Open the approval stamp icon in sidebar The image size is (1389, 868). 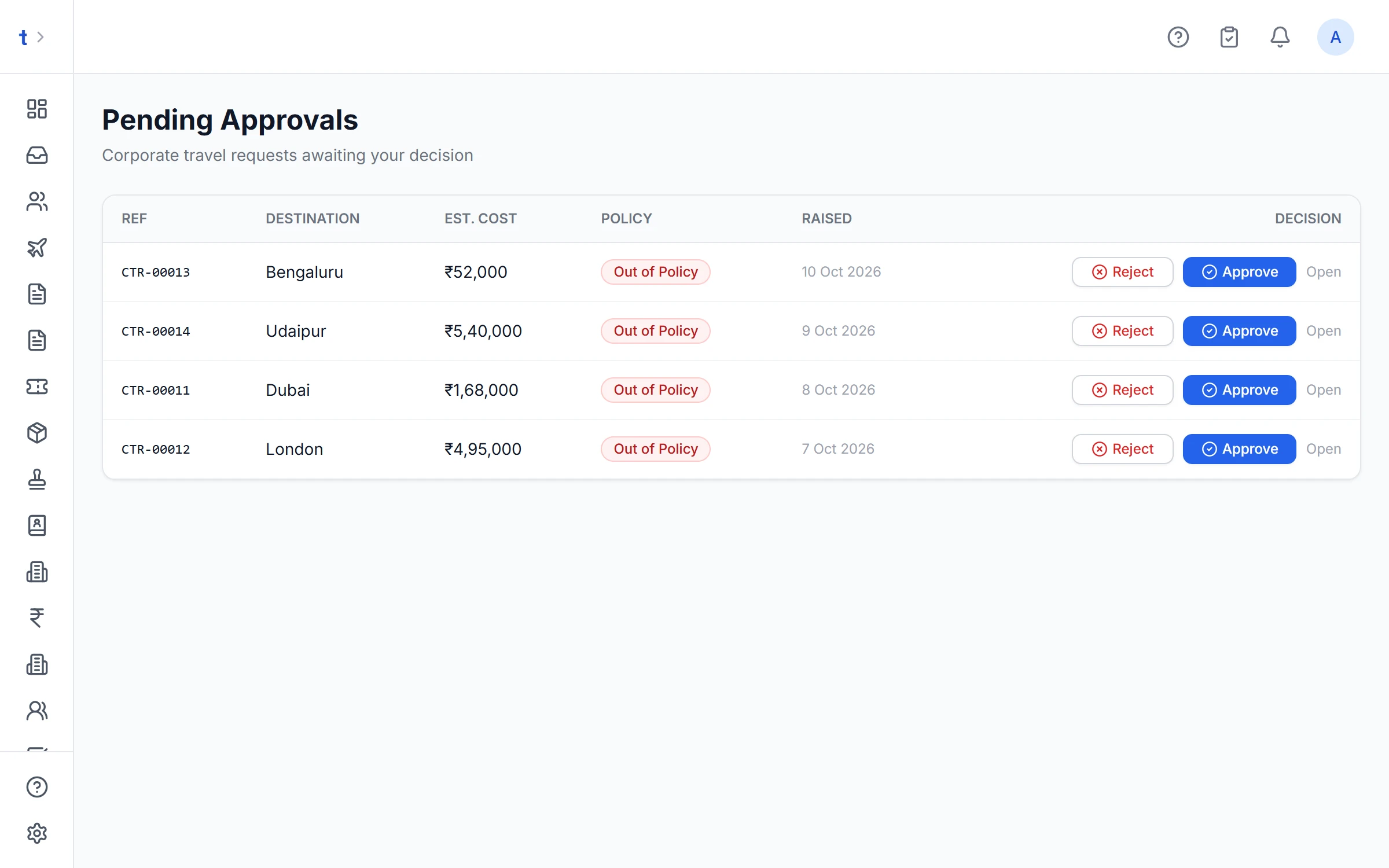(x=36, y=479)
